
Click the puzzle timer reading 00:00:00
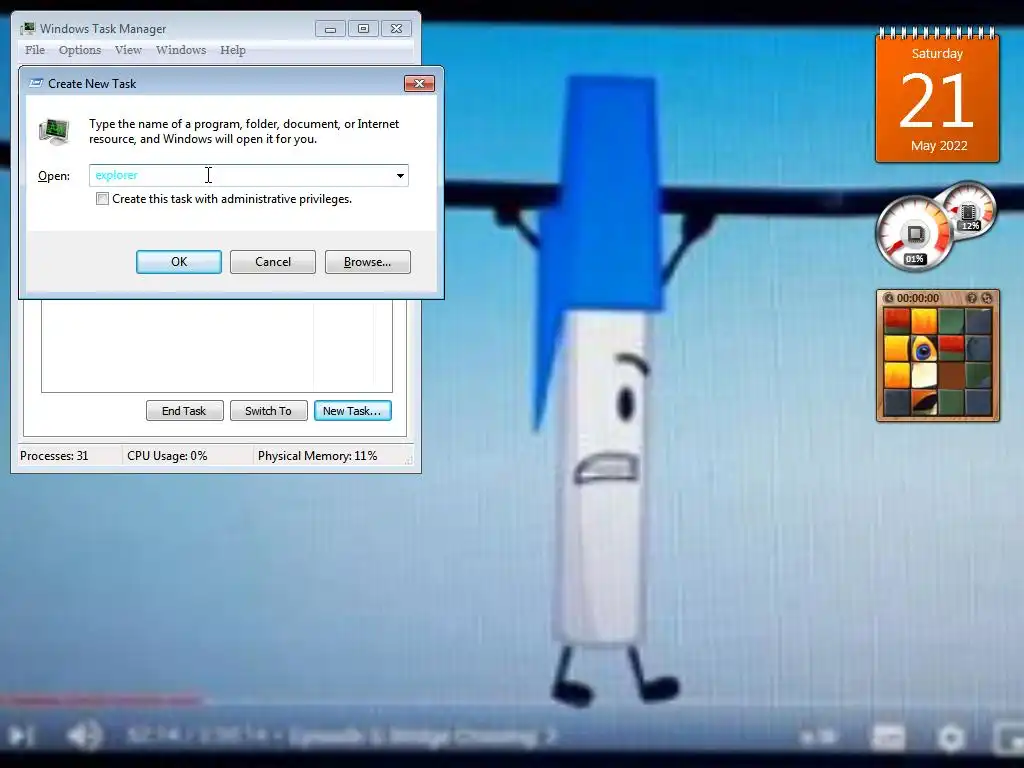pos(918,298)
